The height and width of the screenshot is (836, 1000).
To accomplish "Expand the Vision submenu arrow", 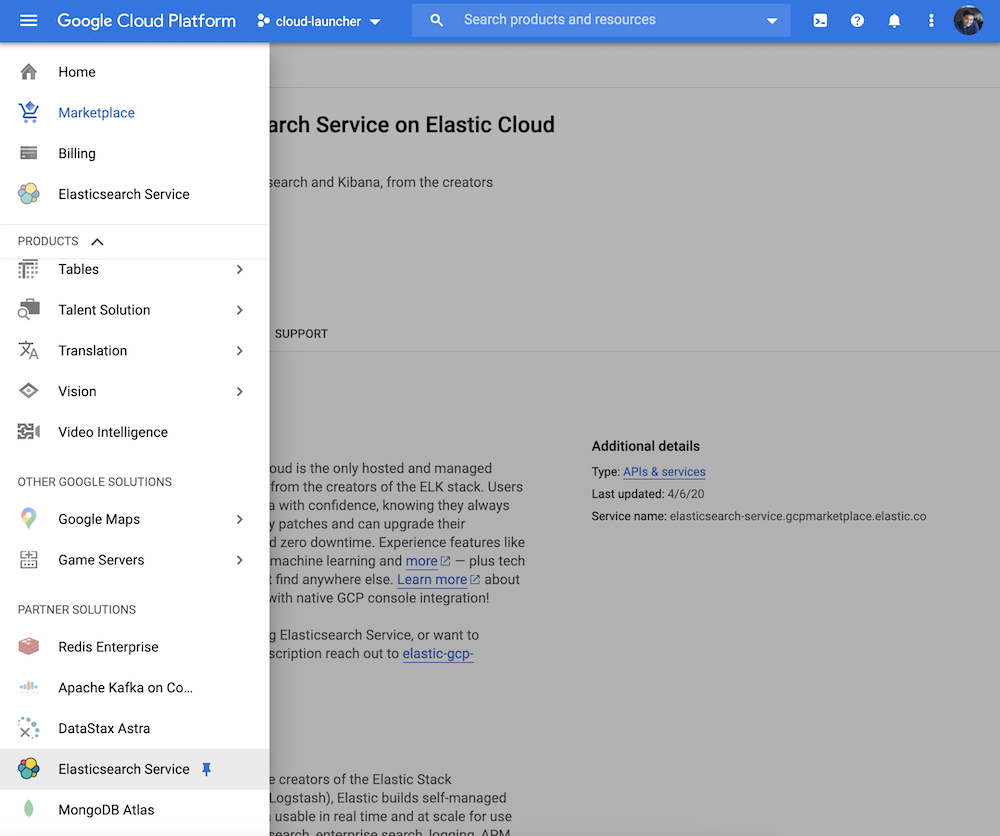I will [x=240, y=392].
